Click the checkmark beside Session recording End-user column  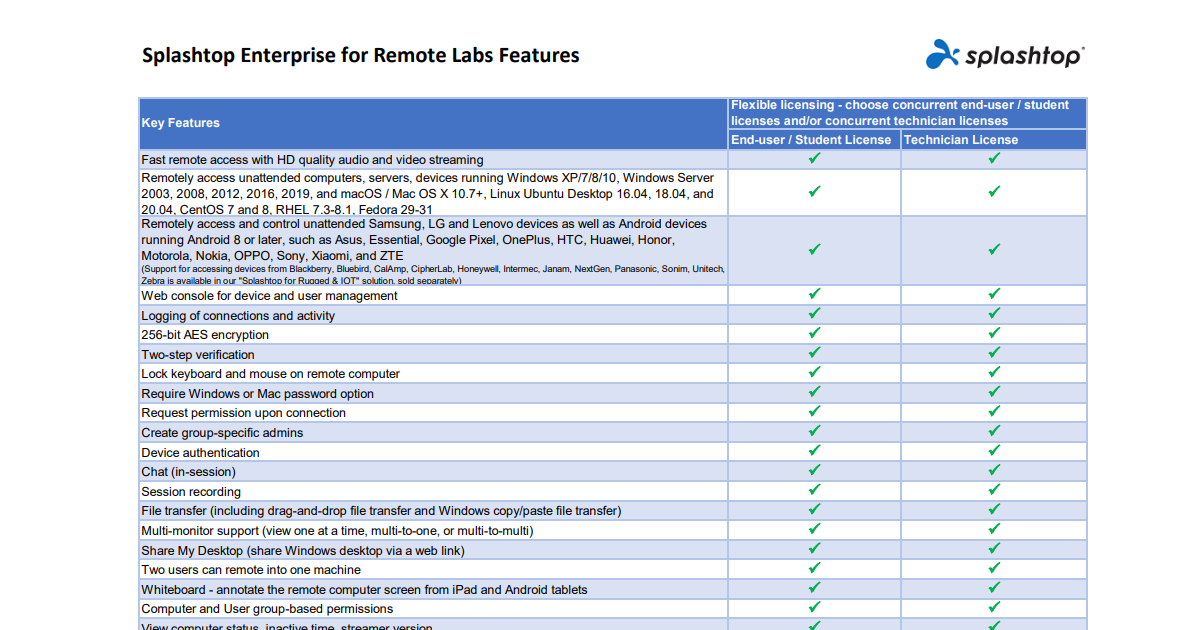[x=814, y=490]
